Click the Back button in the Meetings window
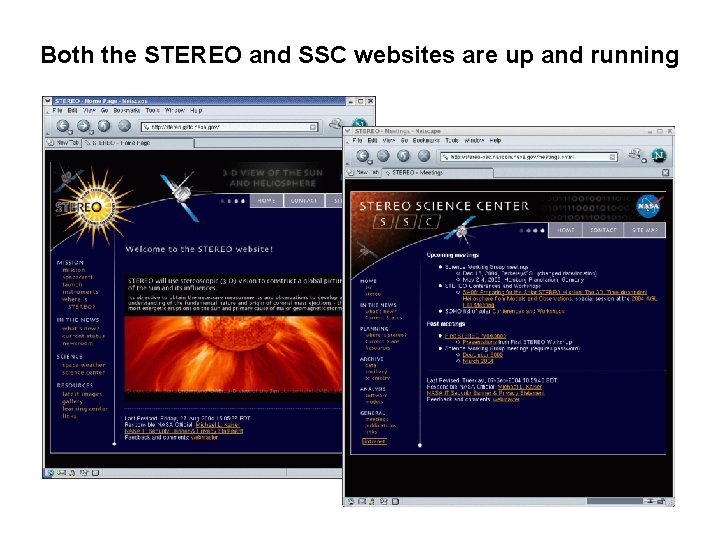The image size is (720, 540). (x=363, y=156)
